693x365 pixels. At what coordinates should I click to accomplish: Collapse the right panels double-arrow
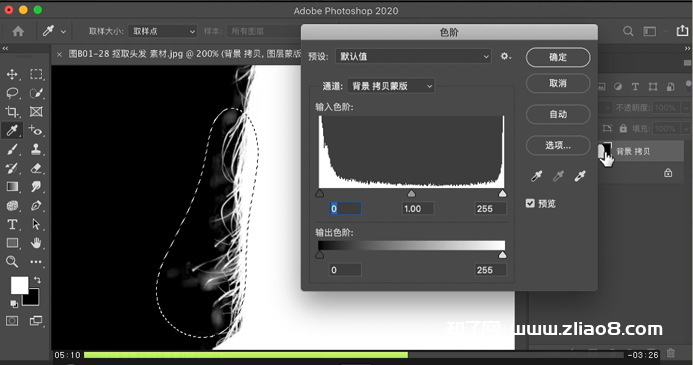click(x=687, y=48)
